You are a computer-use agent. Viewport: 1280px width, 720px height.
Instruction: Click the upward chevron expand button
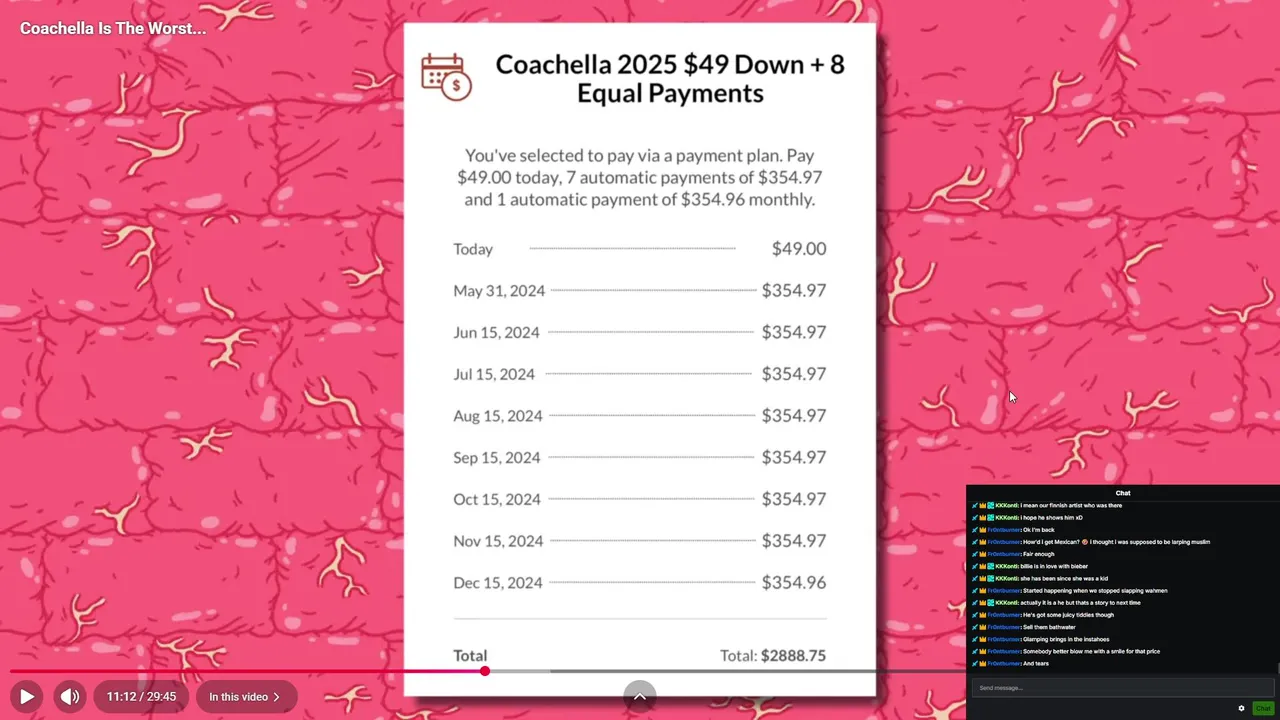640,695
